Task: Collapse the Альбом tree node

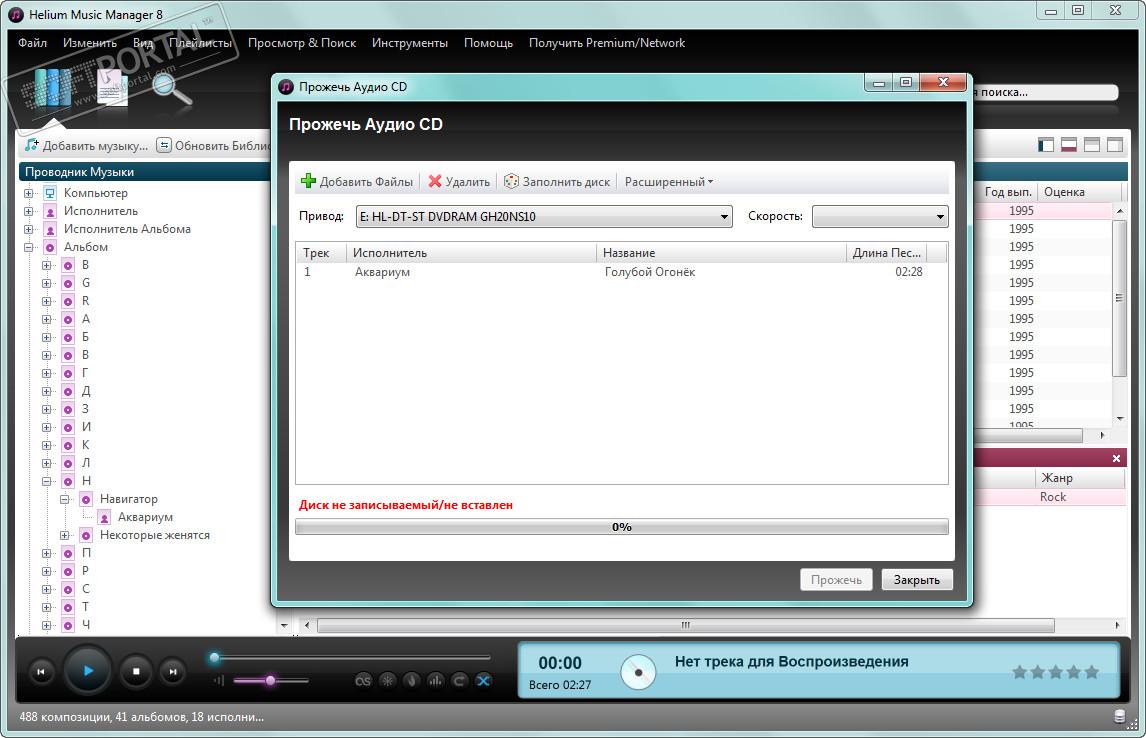Action: [x=29, y=248]
